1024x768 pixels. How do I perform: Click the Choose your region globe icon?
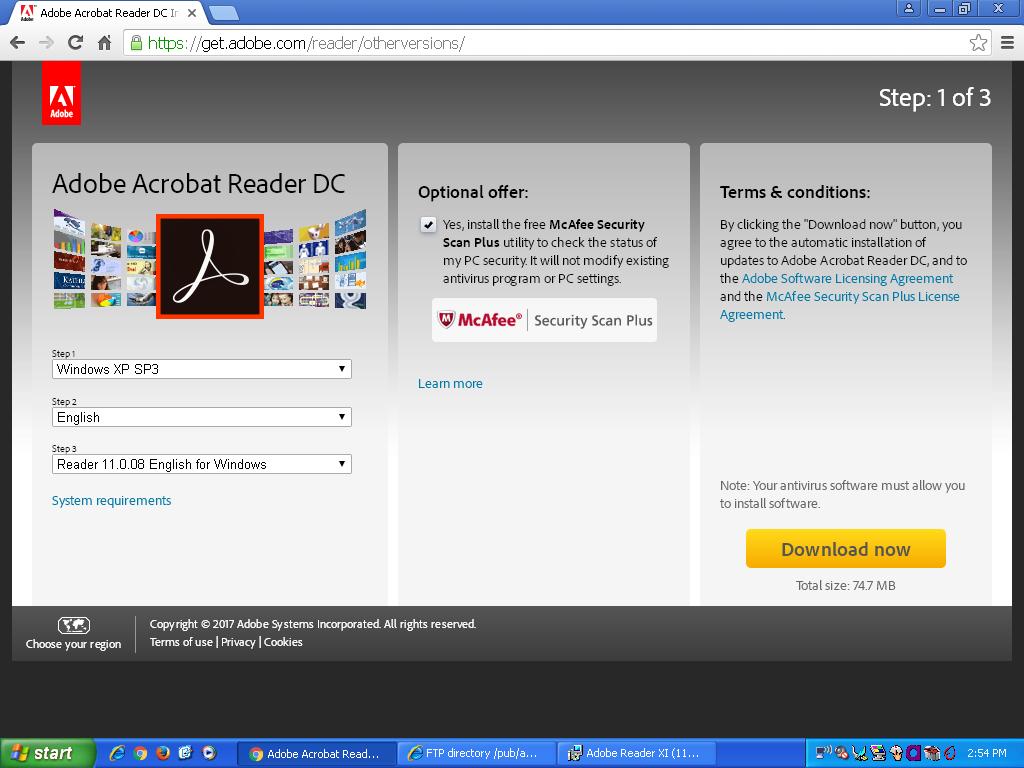[x=74, y=625]
